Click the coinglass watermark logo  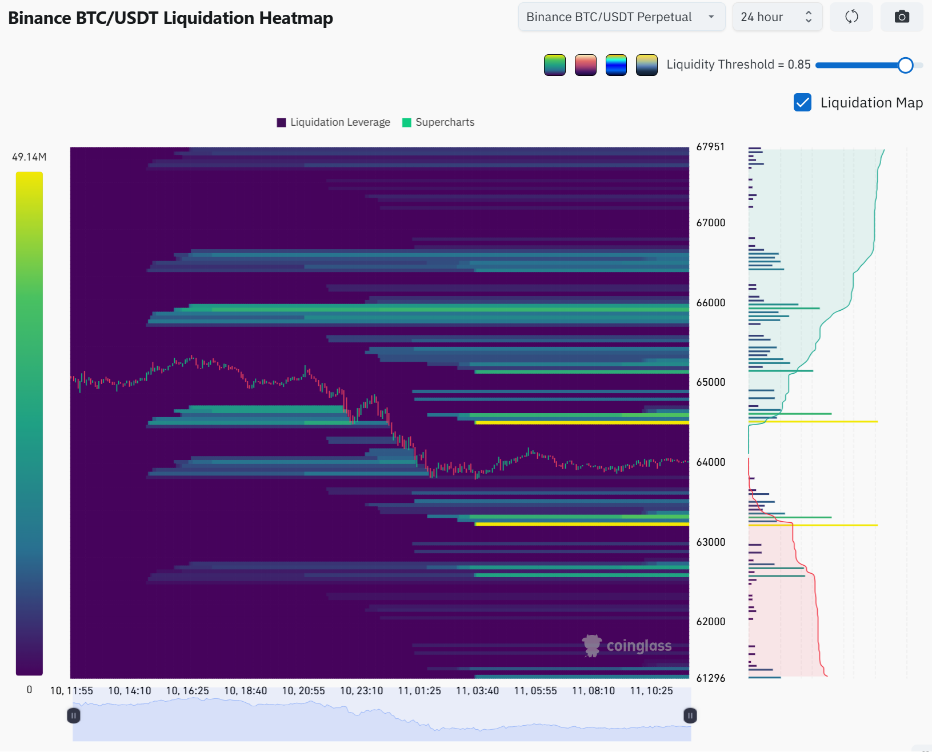point(627,646)
